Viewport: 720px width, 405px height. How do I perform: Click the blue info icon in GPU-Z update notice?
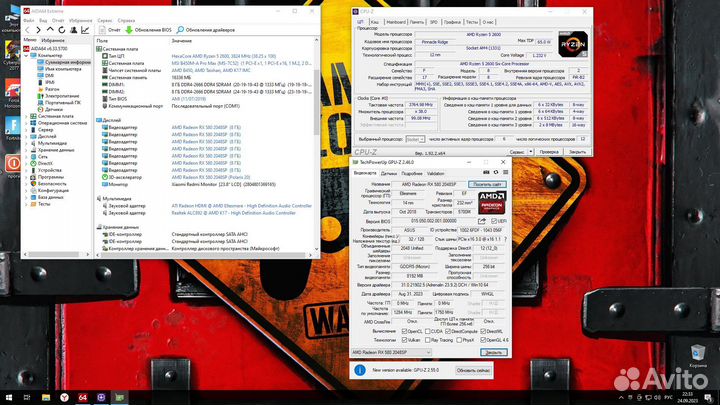click(x=360, y=370)
